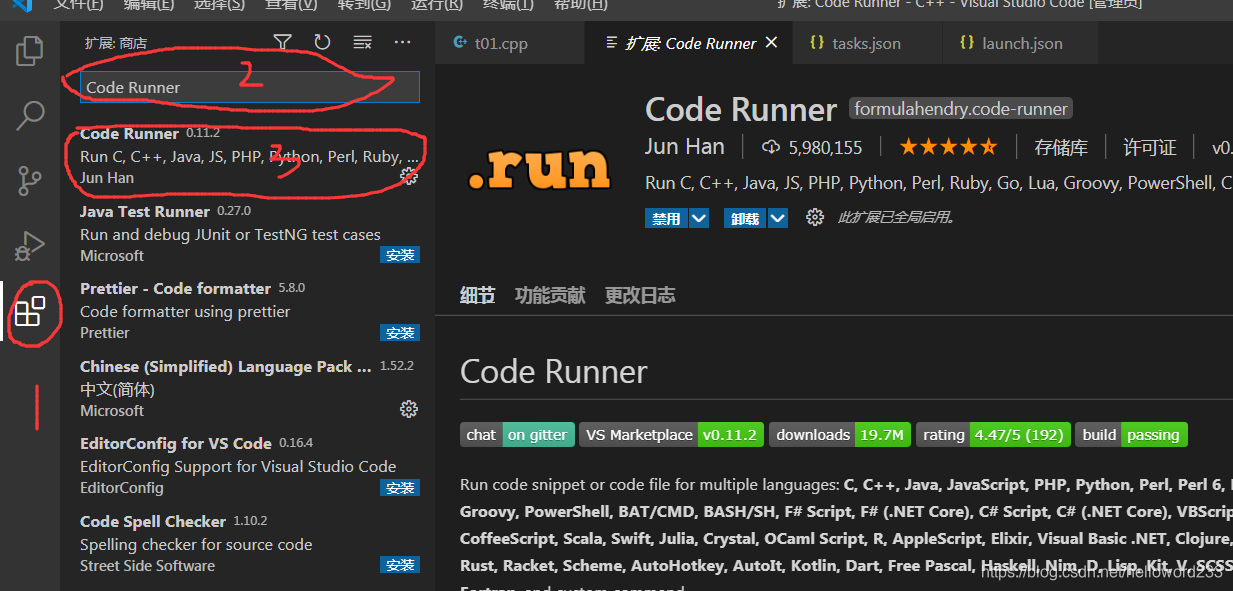Refresh the extensions list

(322, 42)
